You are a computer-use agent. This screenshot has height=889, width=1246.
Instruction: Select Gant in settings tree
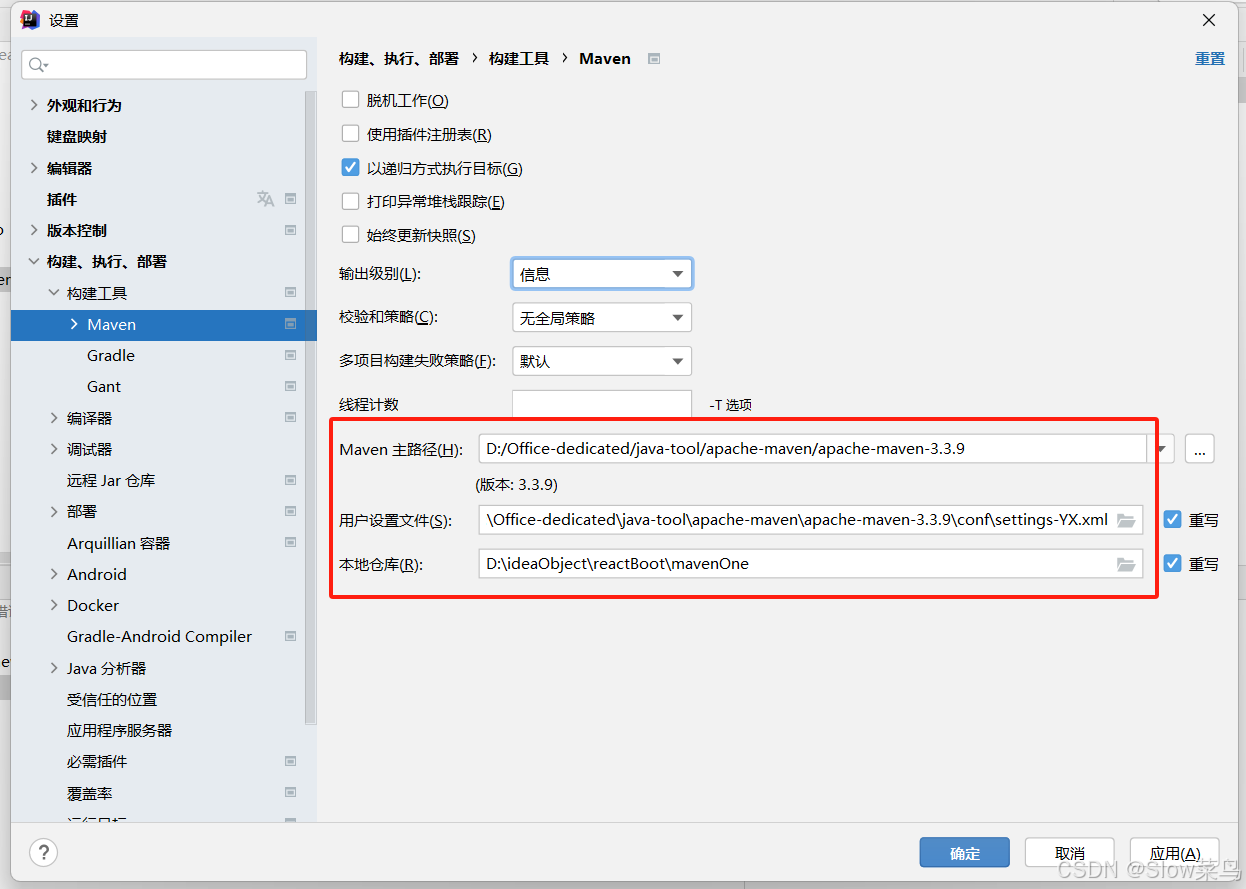(x=104, y=386)
